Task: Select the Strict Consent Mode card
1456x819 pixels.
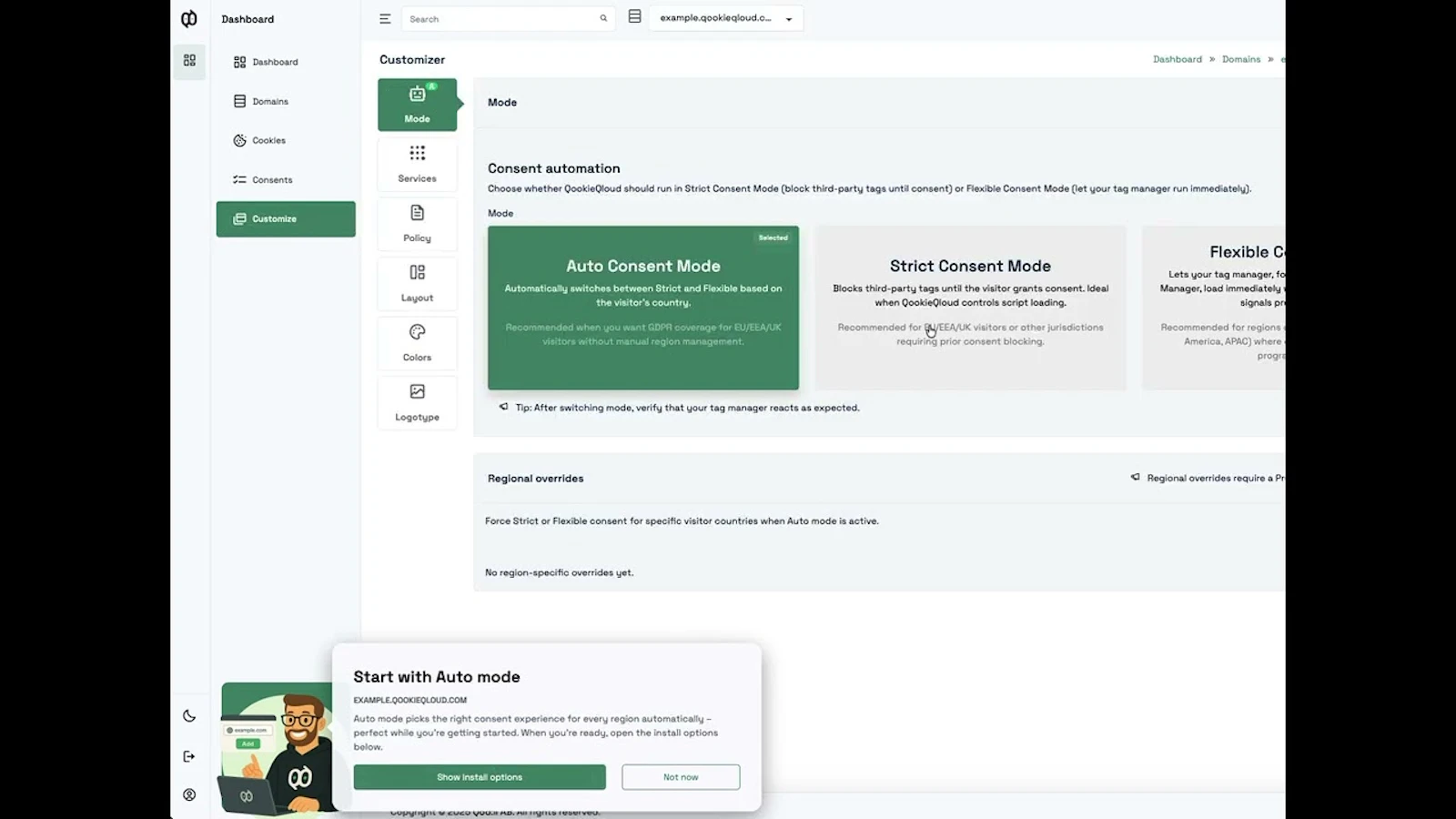Action: 970,308
